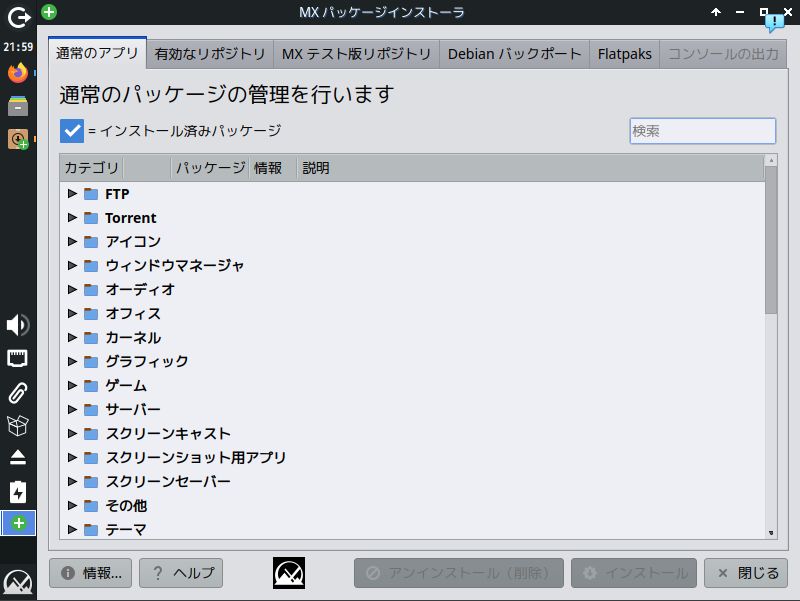Open the MX テスト版リポジトリ tab
Viewport: 800px width, 601px height.
point(356,54)
